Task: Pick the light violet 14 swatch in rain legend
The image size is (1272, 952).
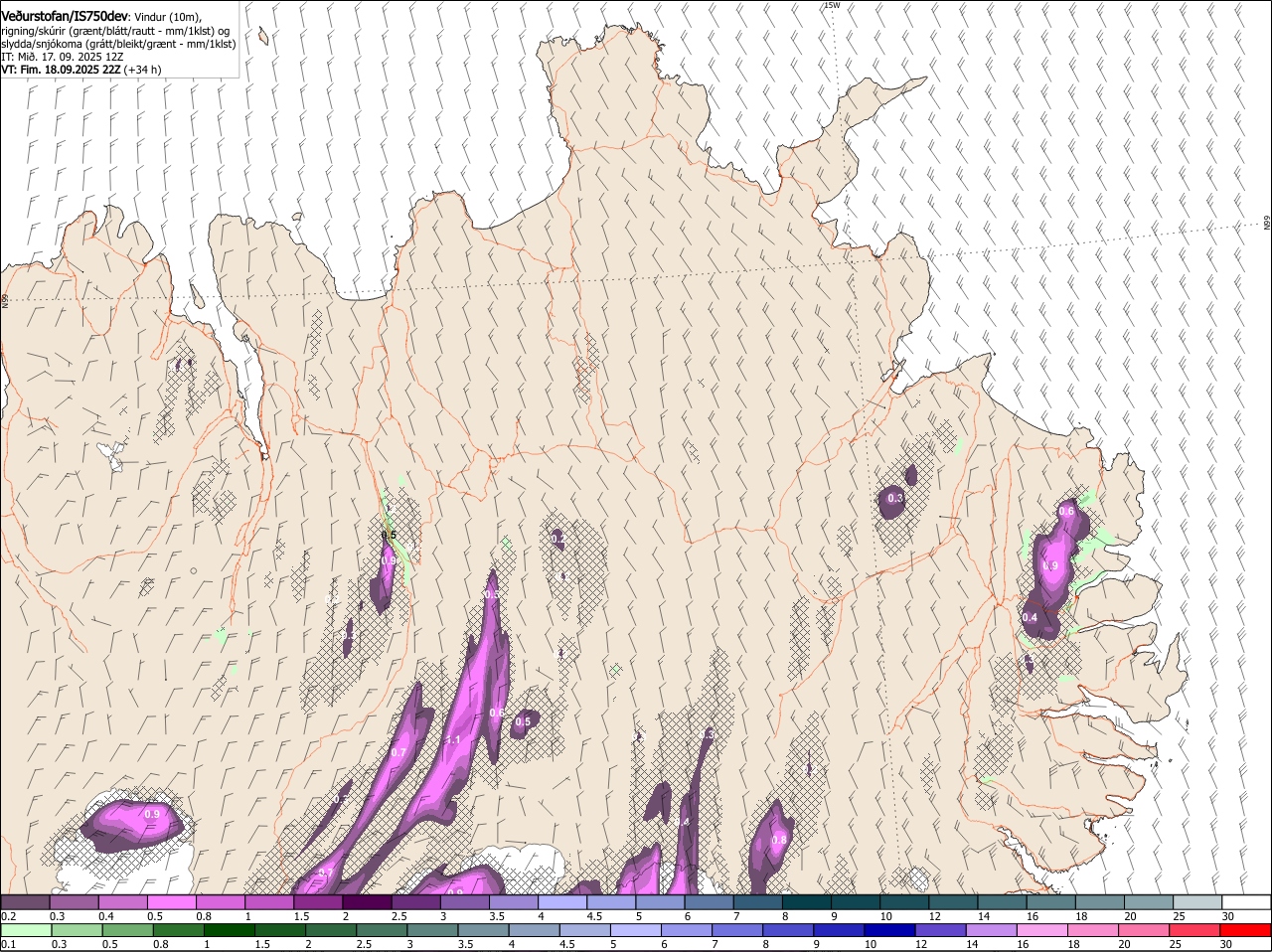Action: 991,930
